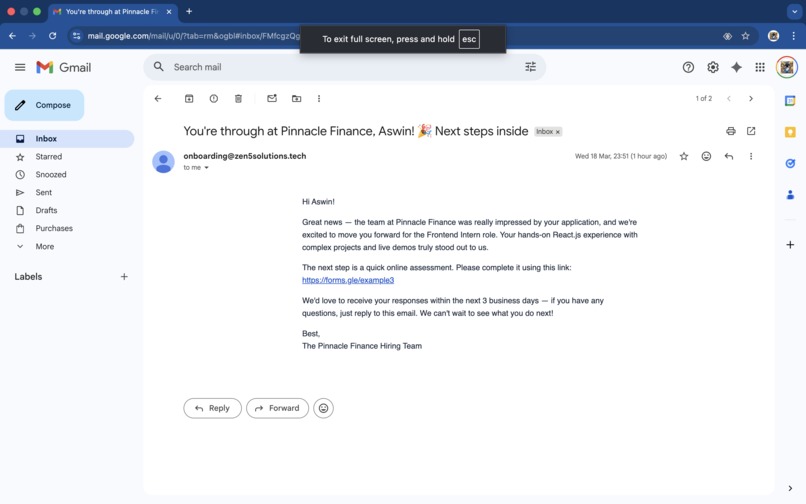Add an emoji reaction in message header
Image resolution: width=806 pixels, height=504 pixels.
pyautogui.click(x=706, y=156)
